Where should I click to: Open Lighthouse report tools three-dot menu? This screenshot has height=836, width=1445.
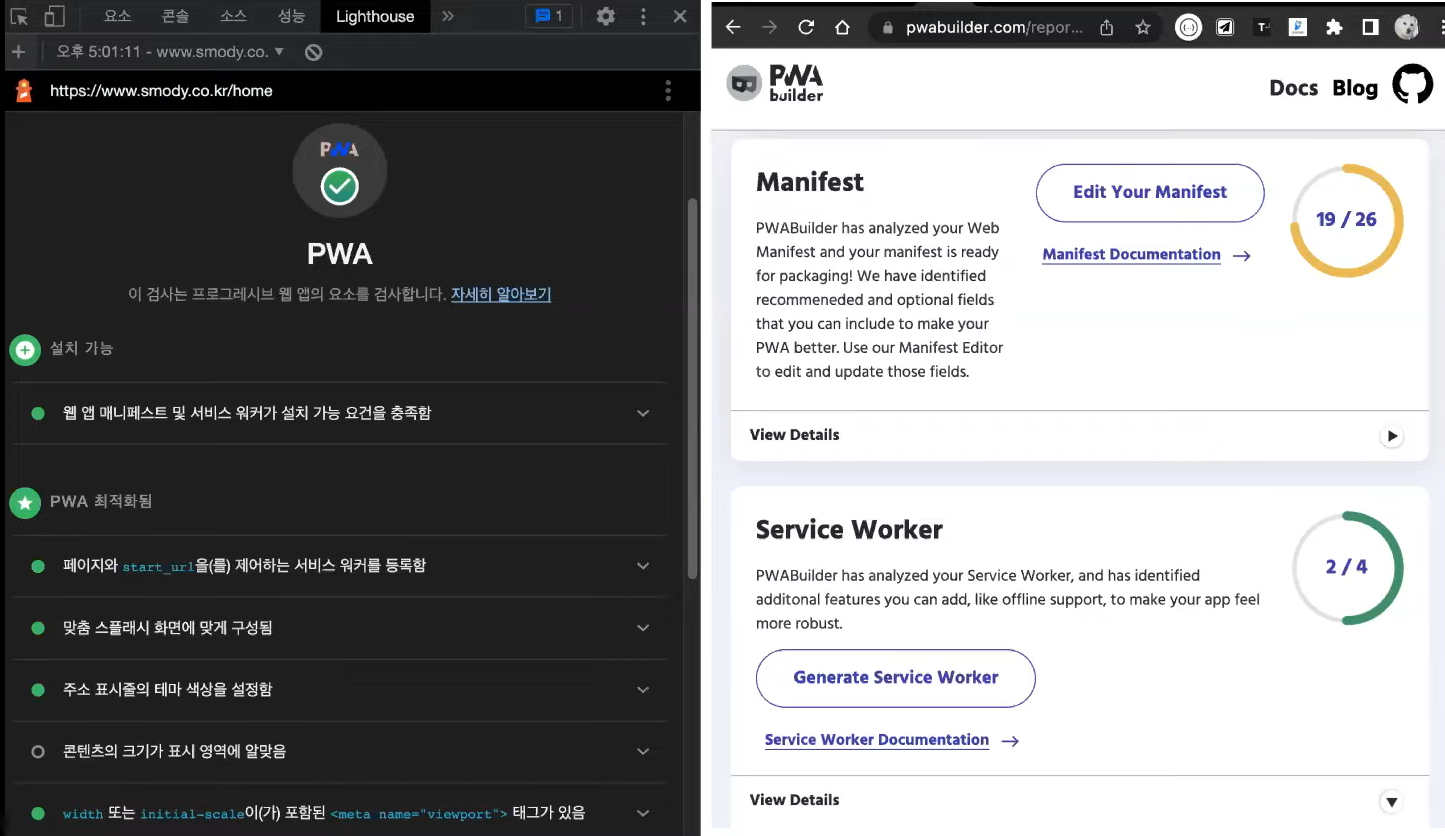[668, 91]
